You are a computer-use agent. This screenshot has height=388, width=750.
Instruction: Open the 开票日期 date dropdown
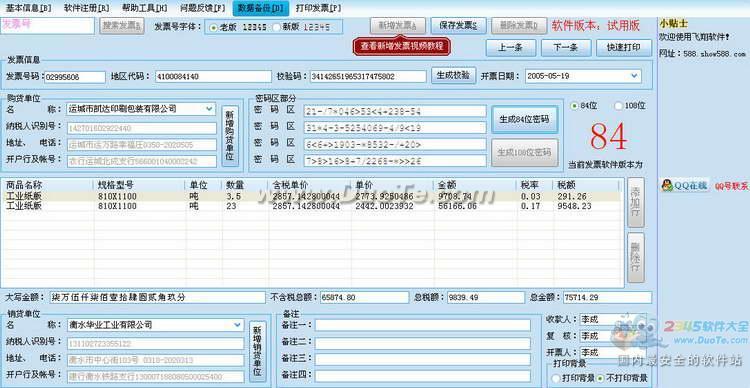click(x=635, y=76)
